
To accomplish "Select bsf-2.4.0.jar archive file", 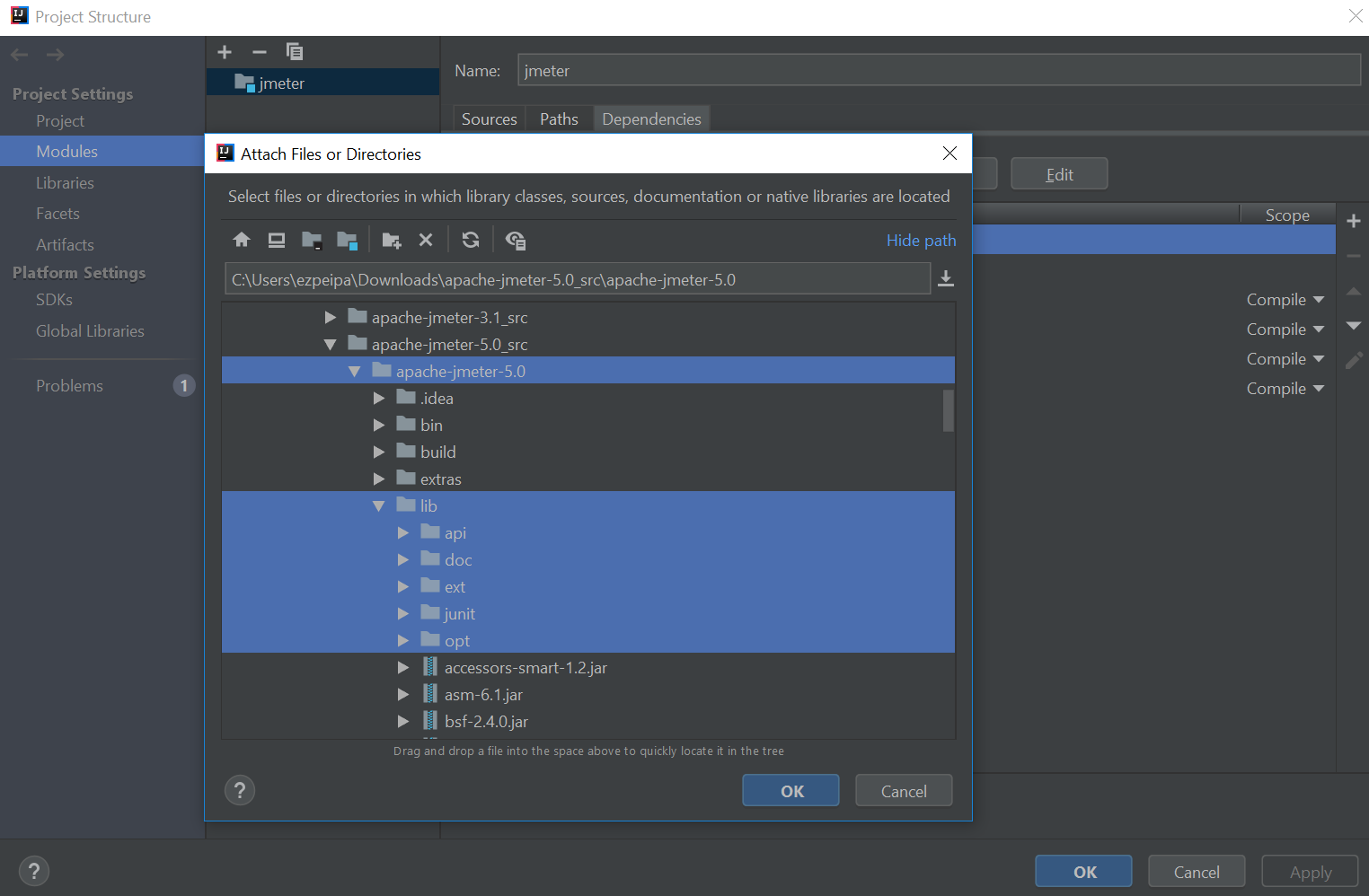I will 485,722.
